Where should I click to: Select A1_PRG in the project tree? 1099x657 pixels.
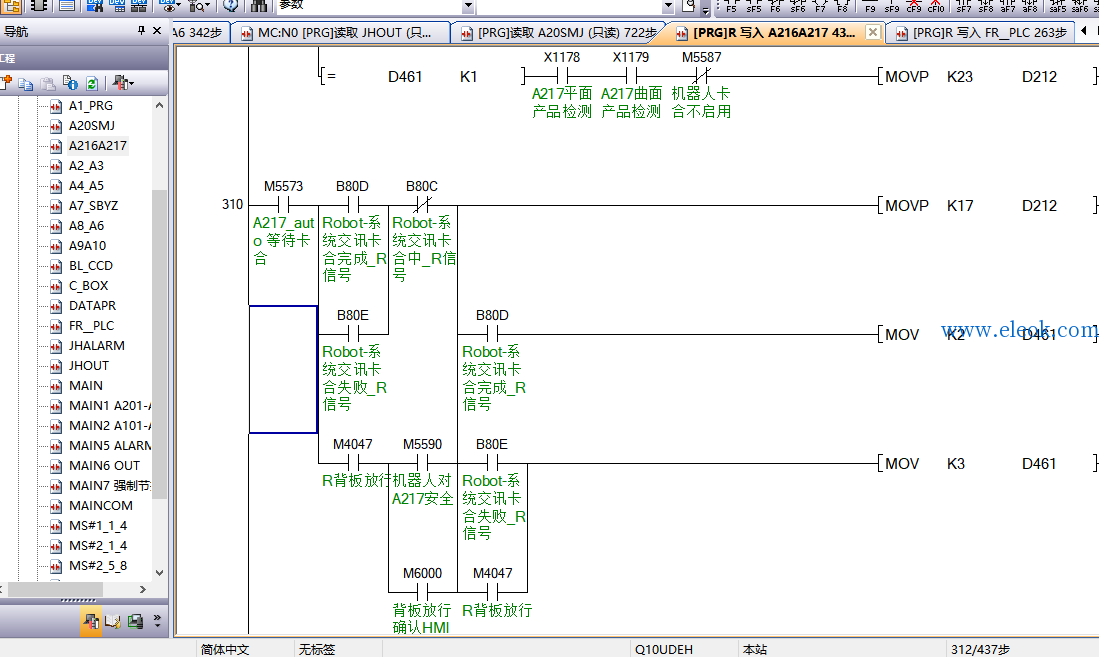(x=90, y=106)
